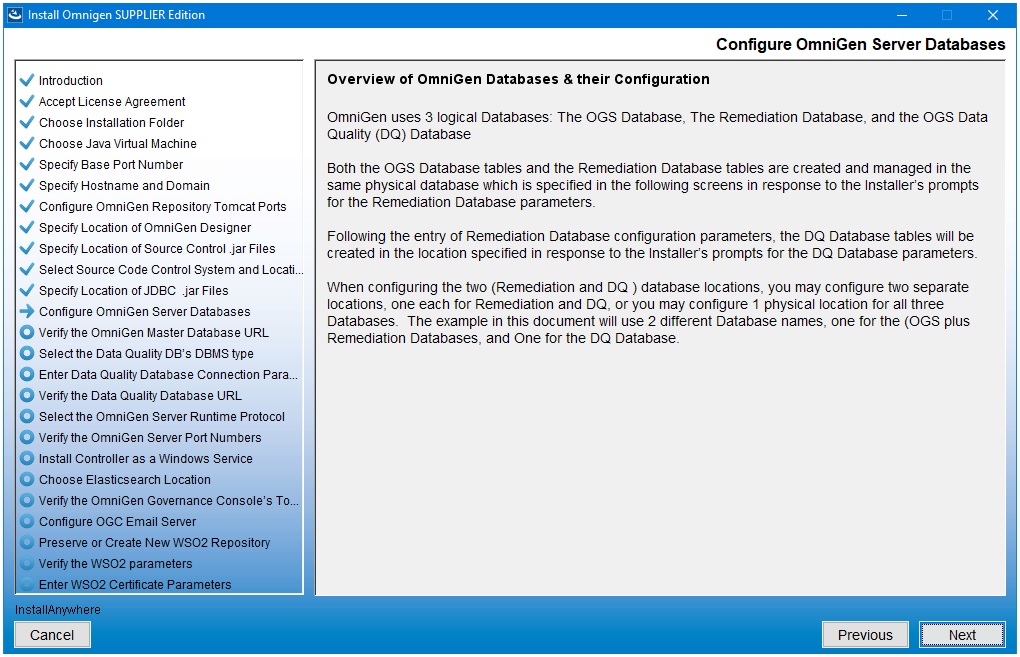Select Enter WSO2 Certificate Parameters step

pyautogui.click(x=135, y=584)
